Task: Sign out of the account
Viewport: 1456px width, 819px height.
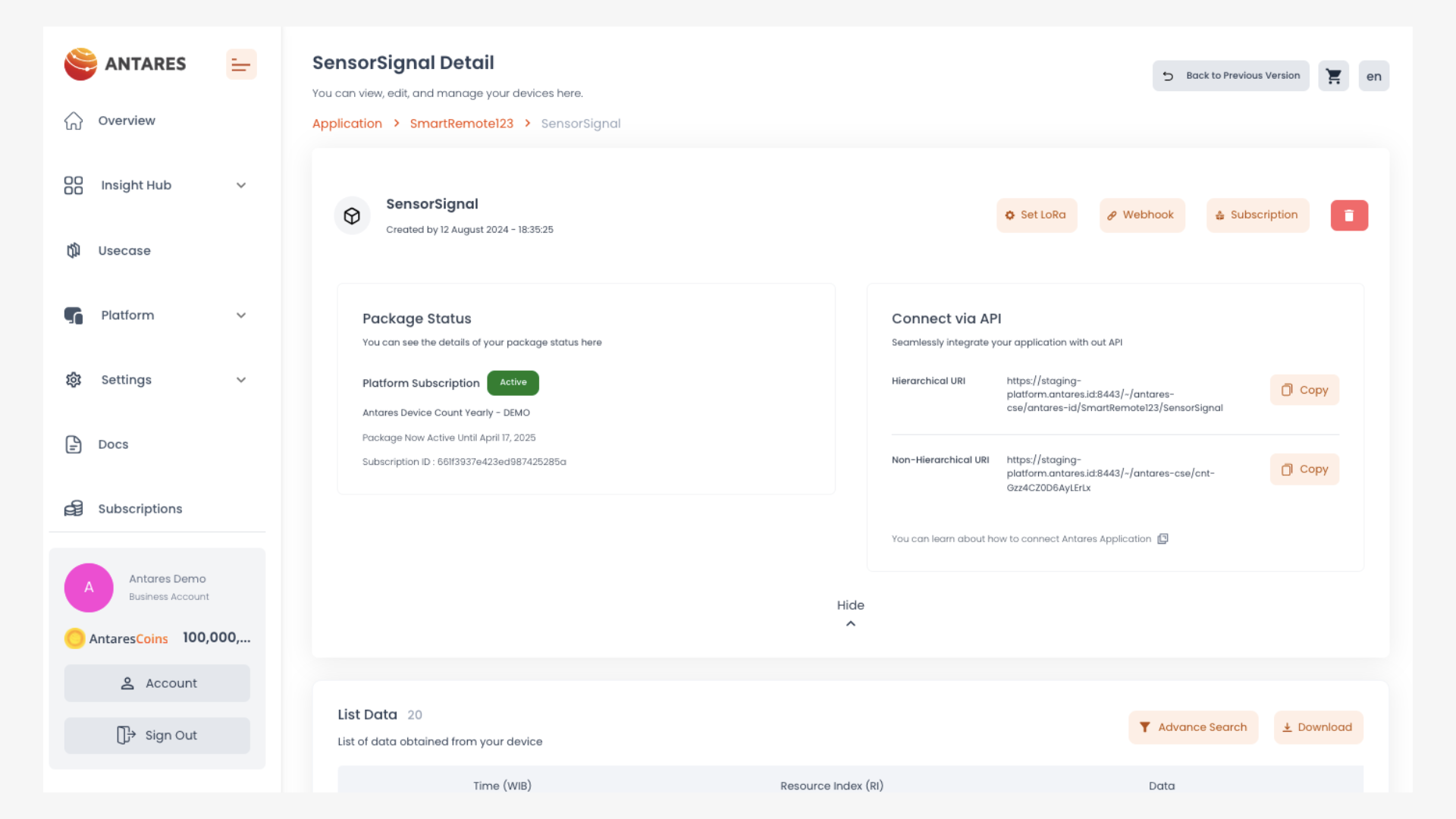Action: pyautogui.click(x=157, y=736)
